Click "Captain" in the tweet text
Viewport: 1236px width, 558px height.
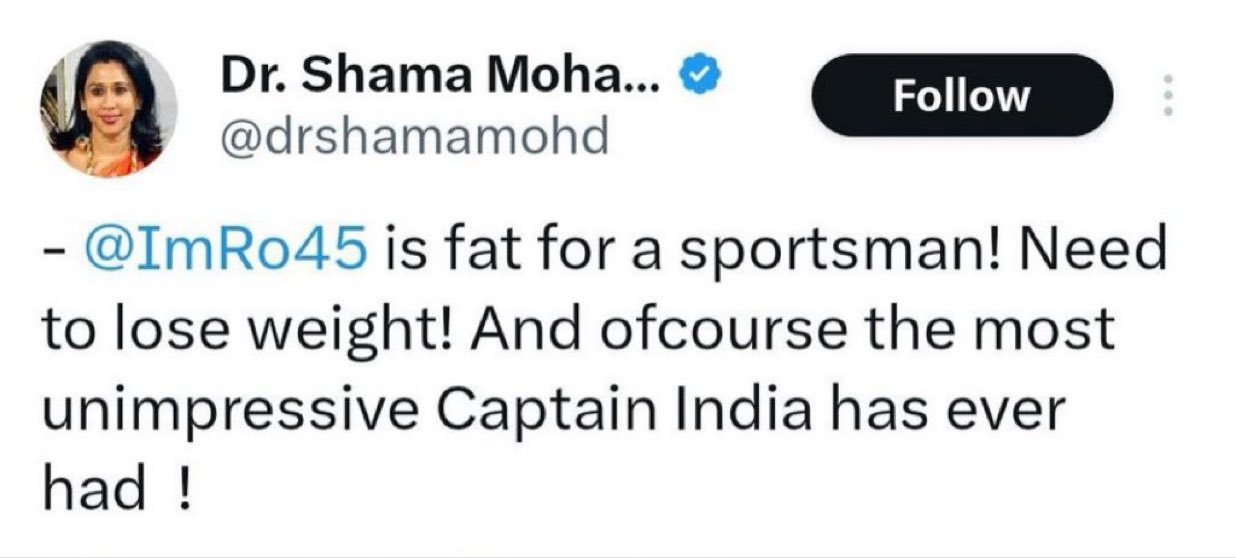coord(520,411)
